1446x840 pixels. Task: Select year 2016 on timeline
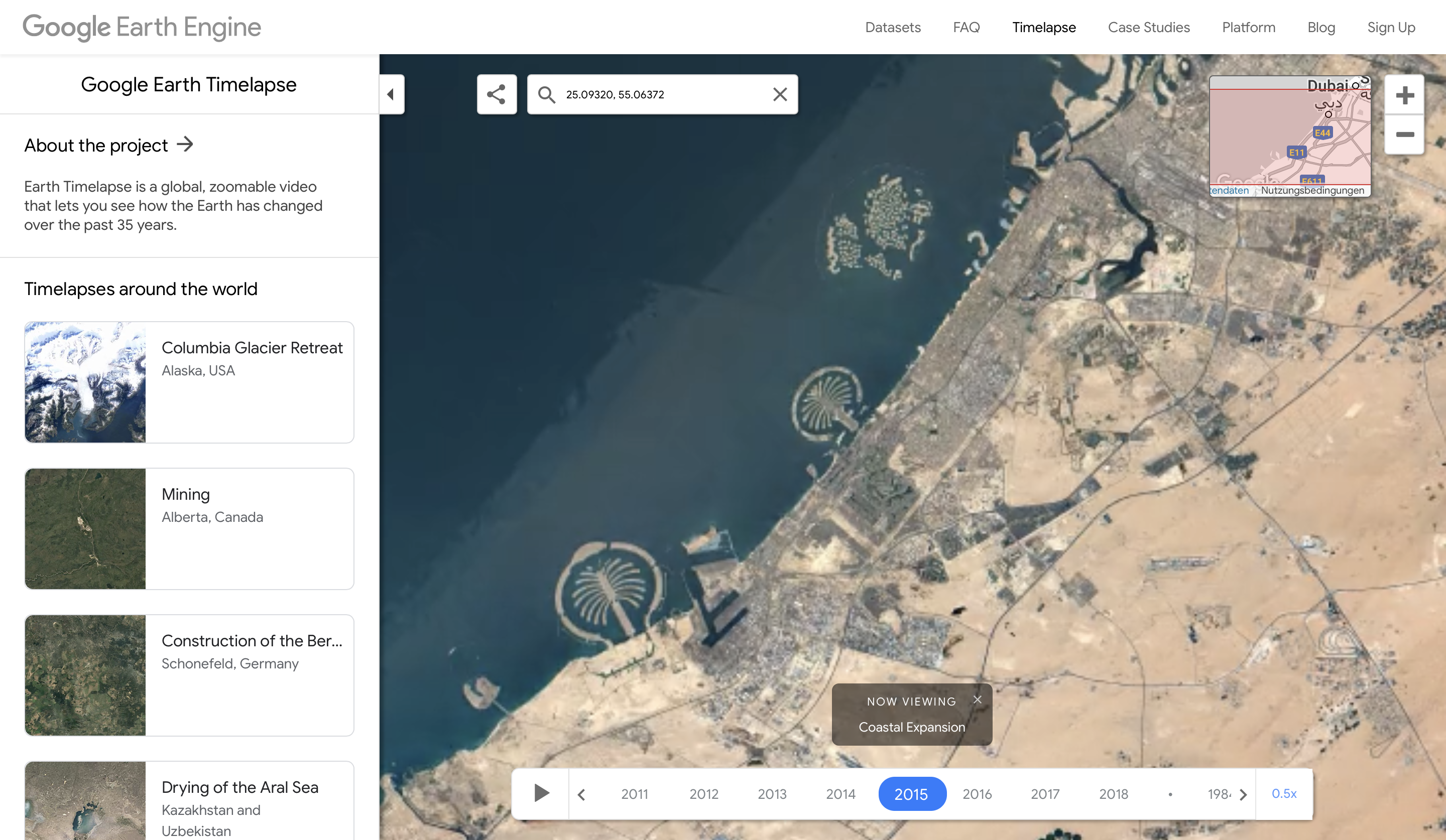click(x=977, y=794)
